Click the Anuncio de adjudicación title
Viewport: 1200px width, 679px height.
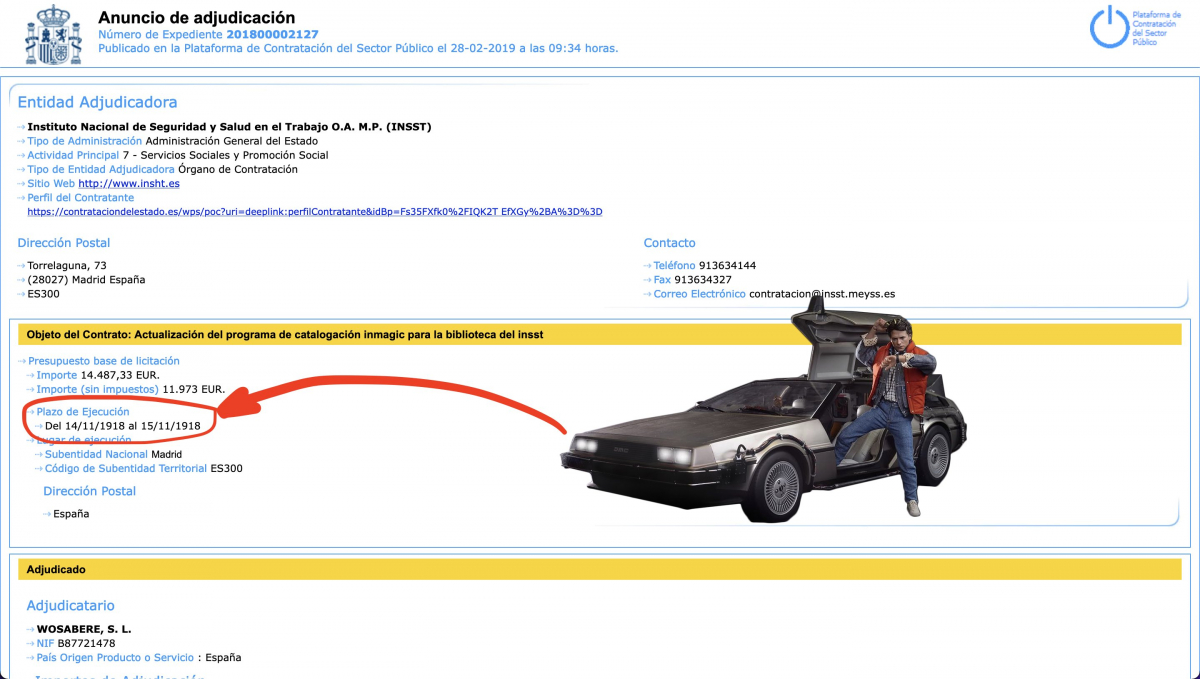coord(197,18)
